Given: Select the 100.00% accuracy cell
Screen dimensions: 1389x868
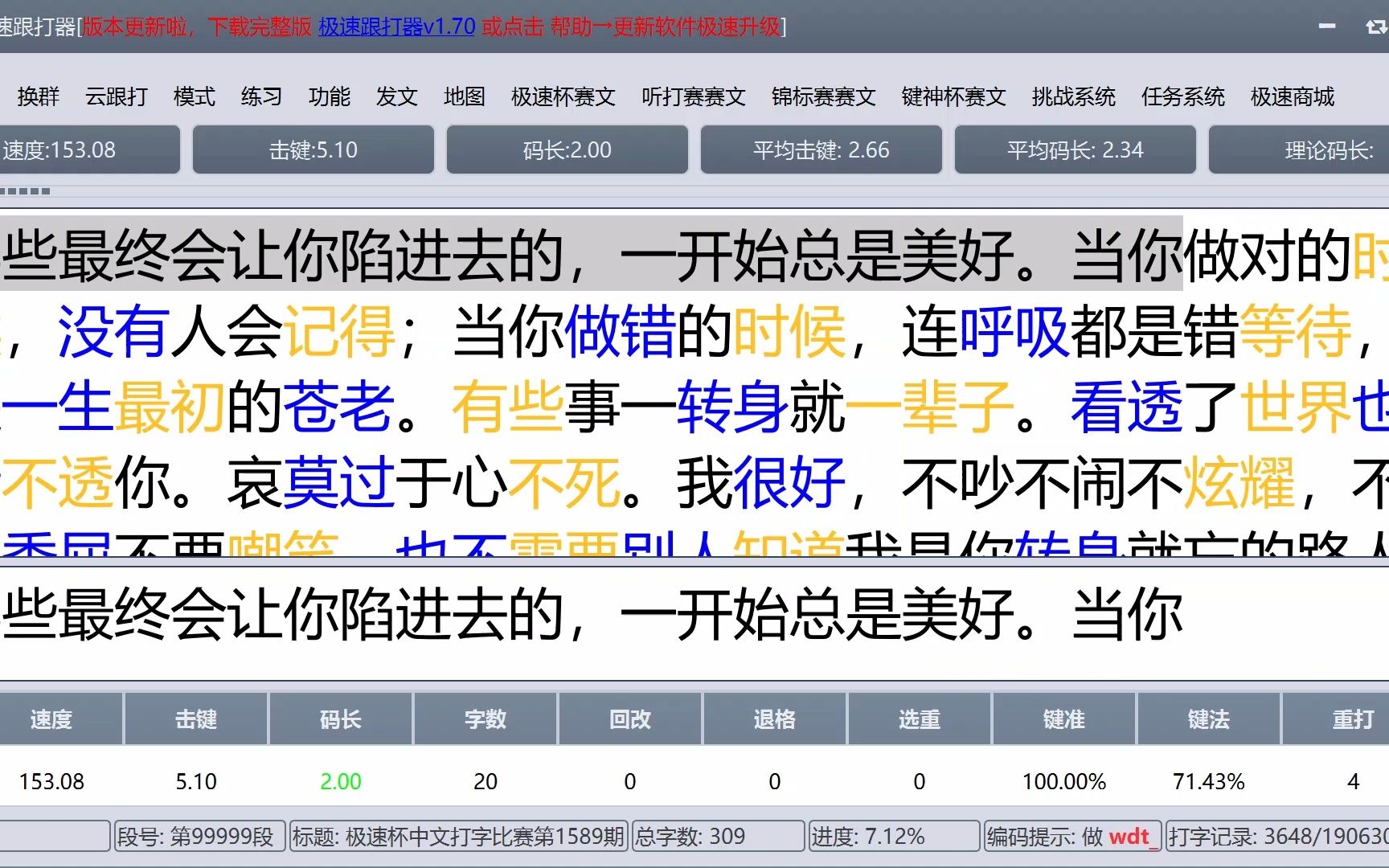Looking at the screenshot, I should [x=1064, y=781].
